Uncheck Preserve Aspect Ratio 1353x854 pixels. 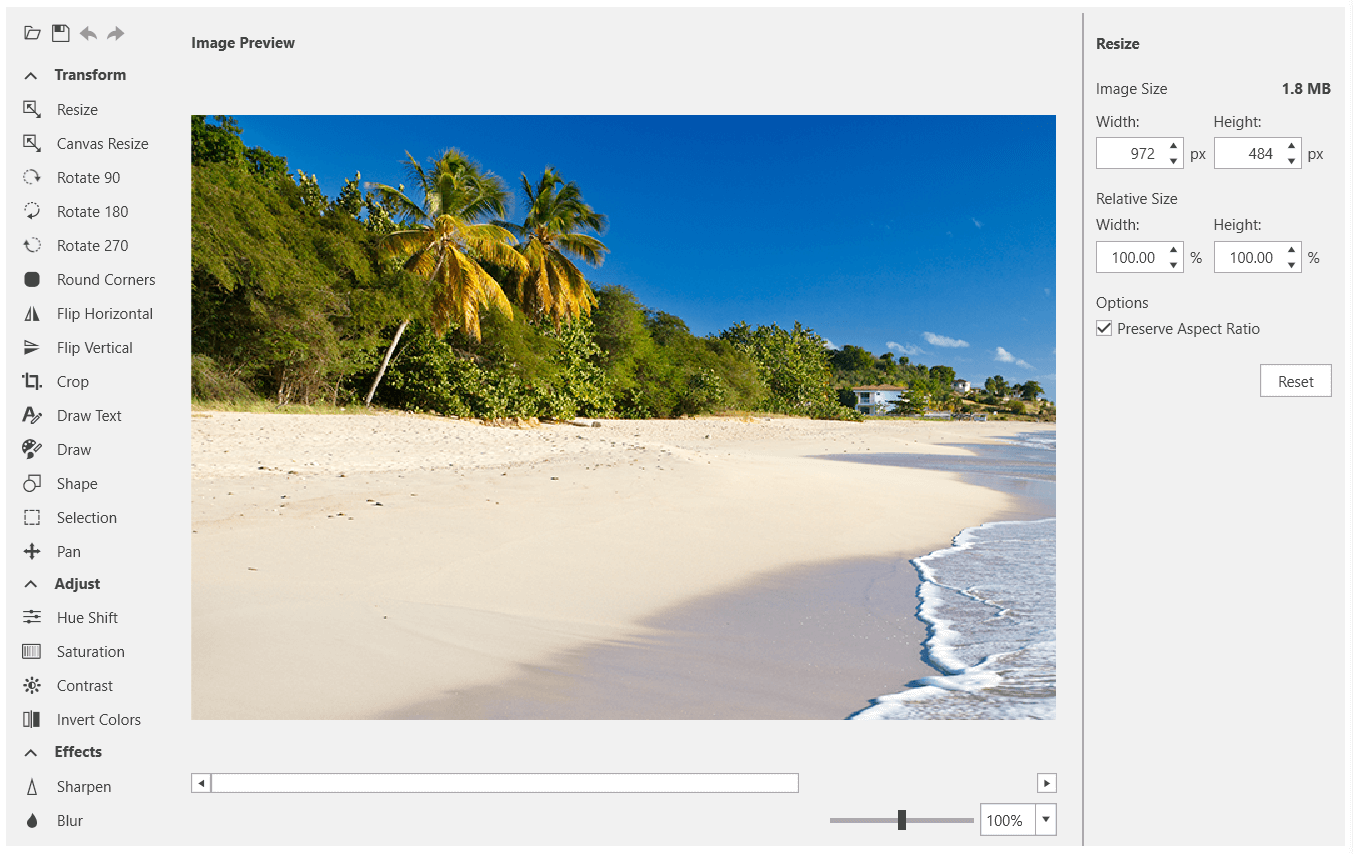[x=1104, y=328]
